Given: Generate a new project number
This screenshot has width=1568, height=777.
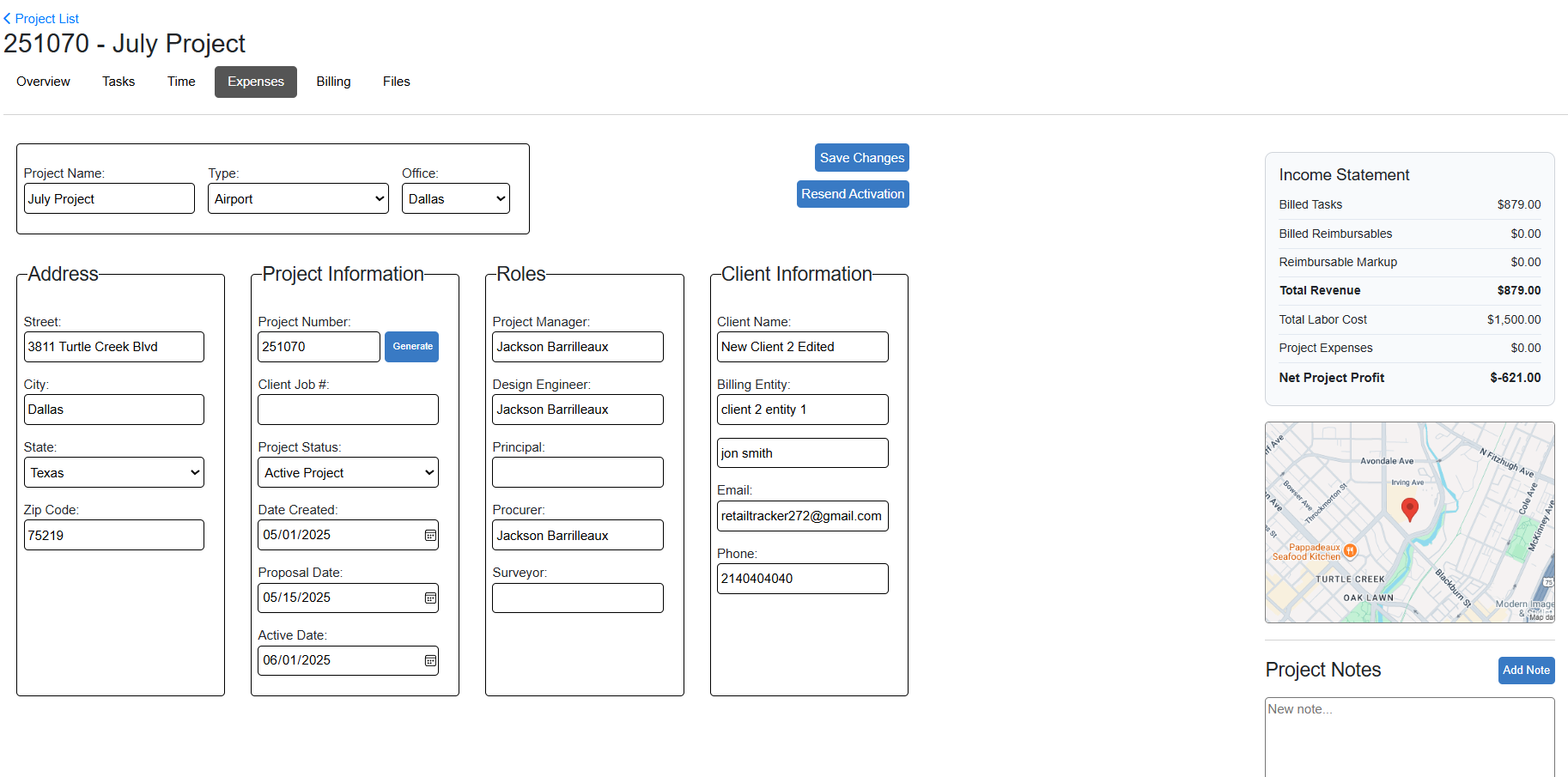Looking at the screenshot, I should (x=411, y=347).
